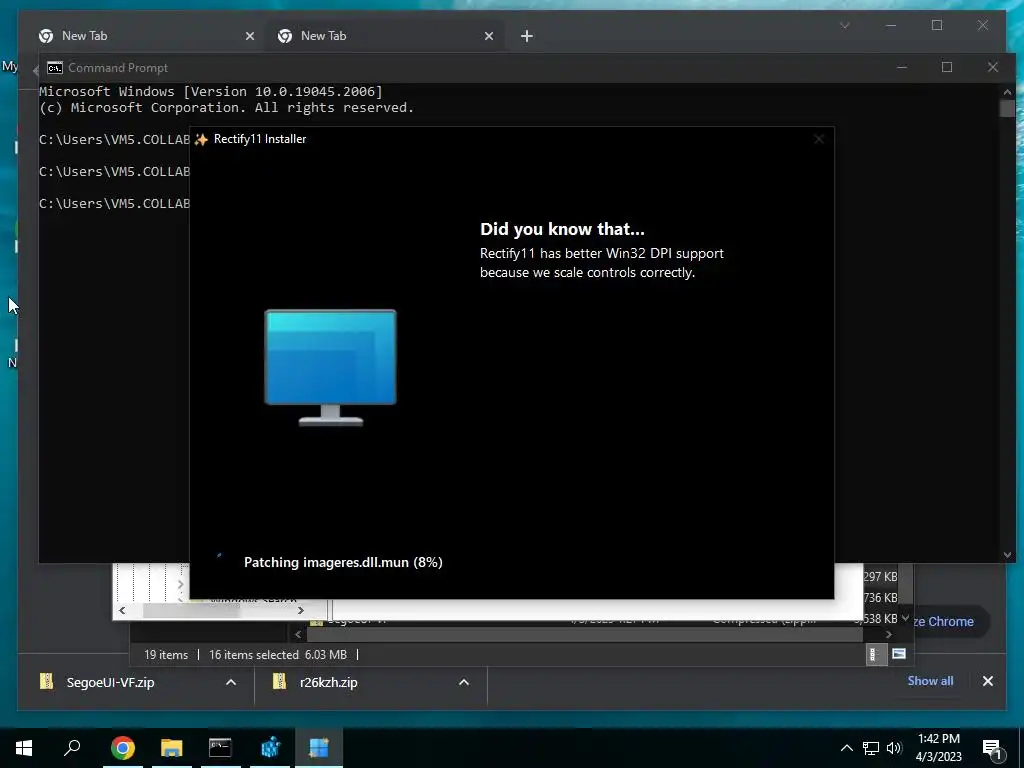Show hidden system tray icons

pyautogui.click(x=846, y=748)
